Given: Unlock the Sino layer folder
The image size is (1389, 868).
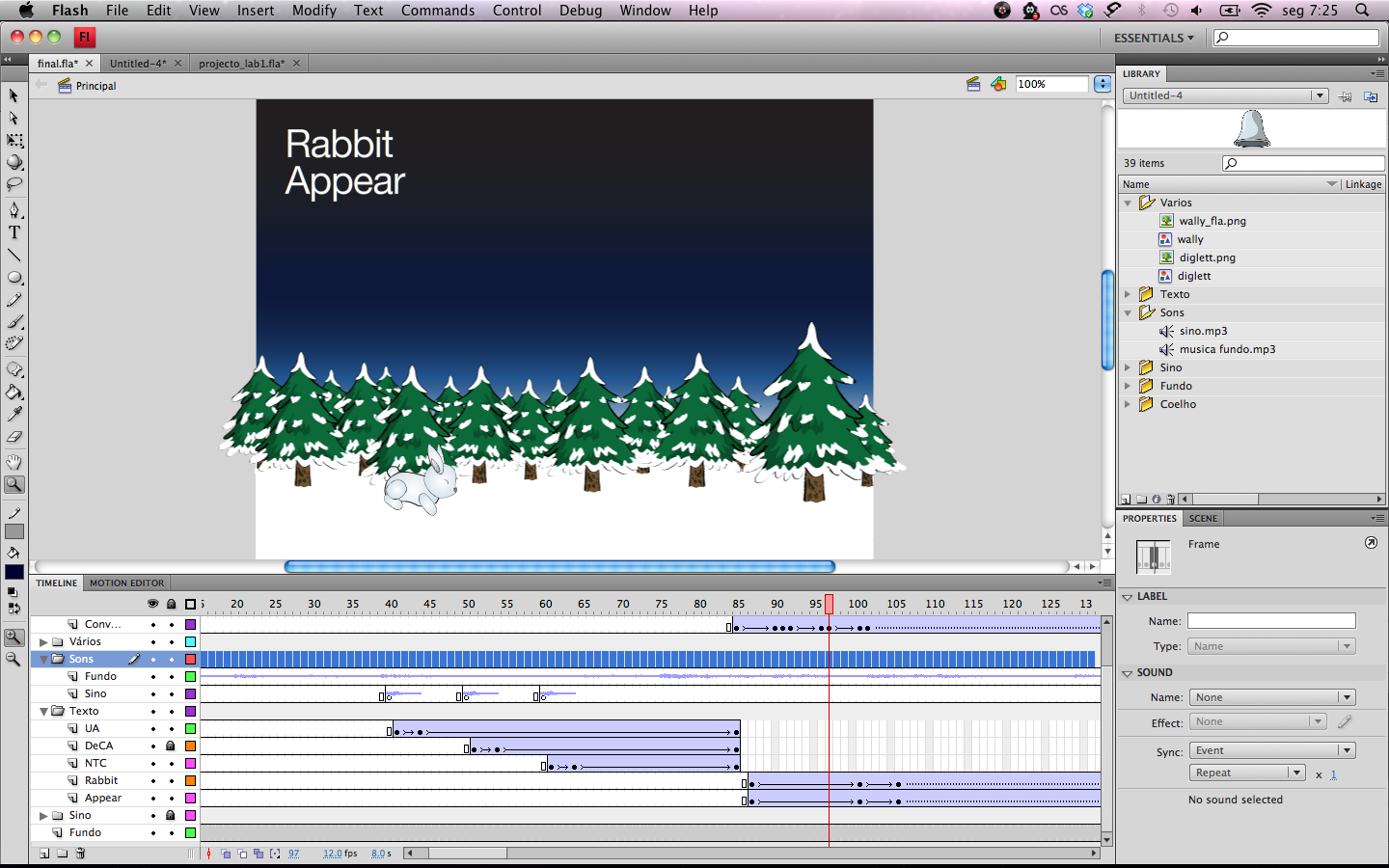Looking at the screenshot, I should 171,815.
